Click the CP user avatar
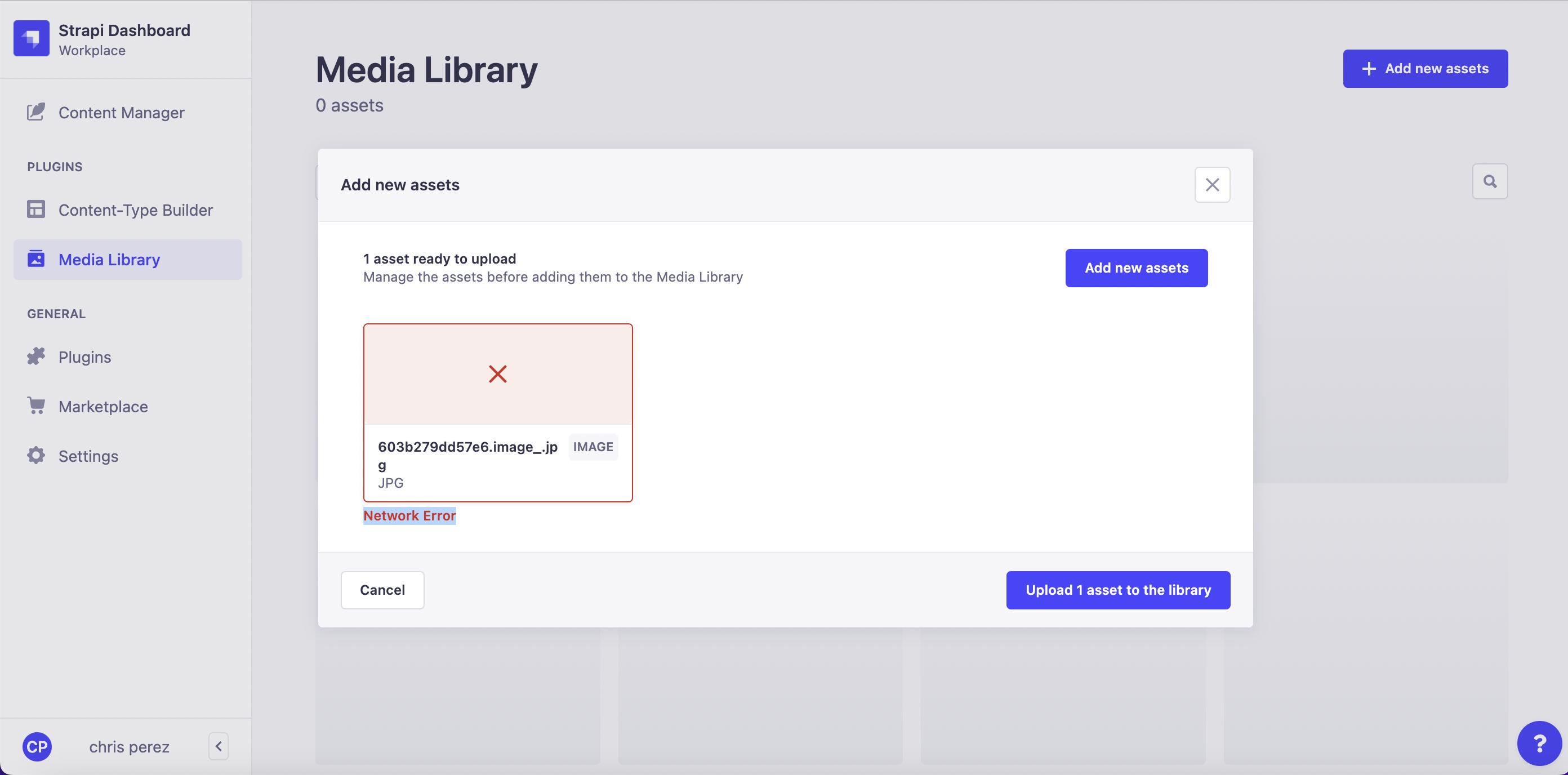Screen dimensions: 1568x775 (37, 747)
